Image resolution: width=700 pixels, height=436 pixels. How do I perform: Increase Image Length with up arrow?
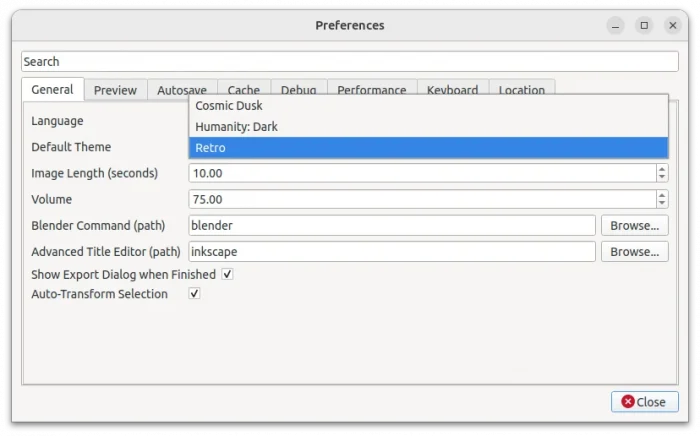[x=662, y=169]
